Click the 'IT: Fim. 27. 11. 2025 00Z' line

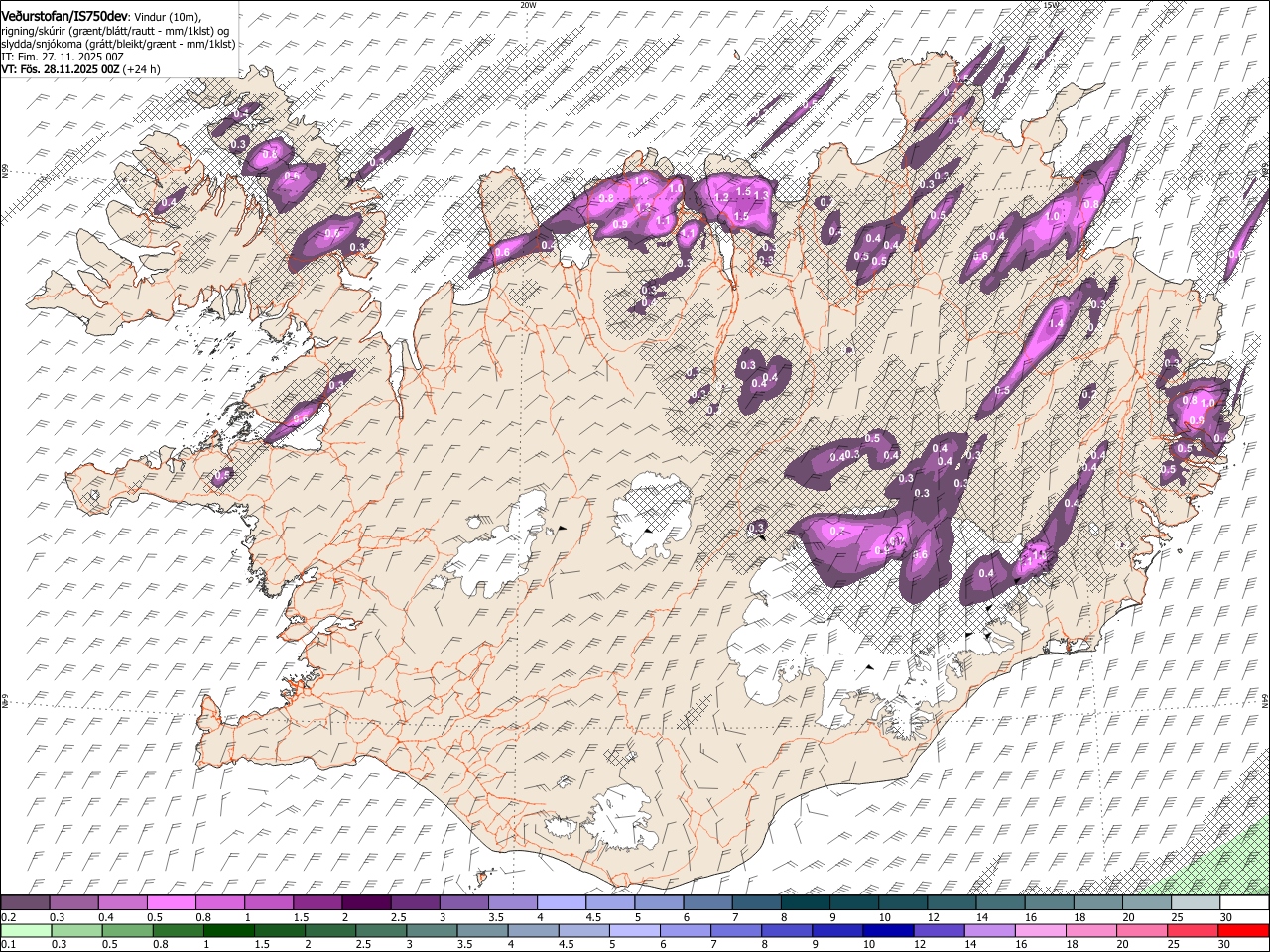[x=63, y=57]
